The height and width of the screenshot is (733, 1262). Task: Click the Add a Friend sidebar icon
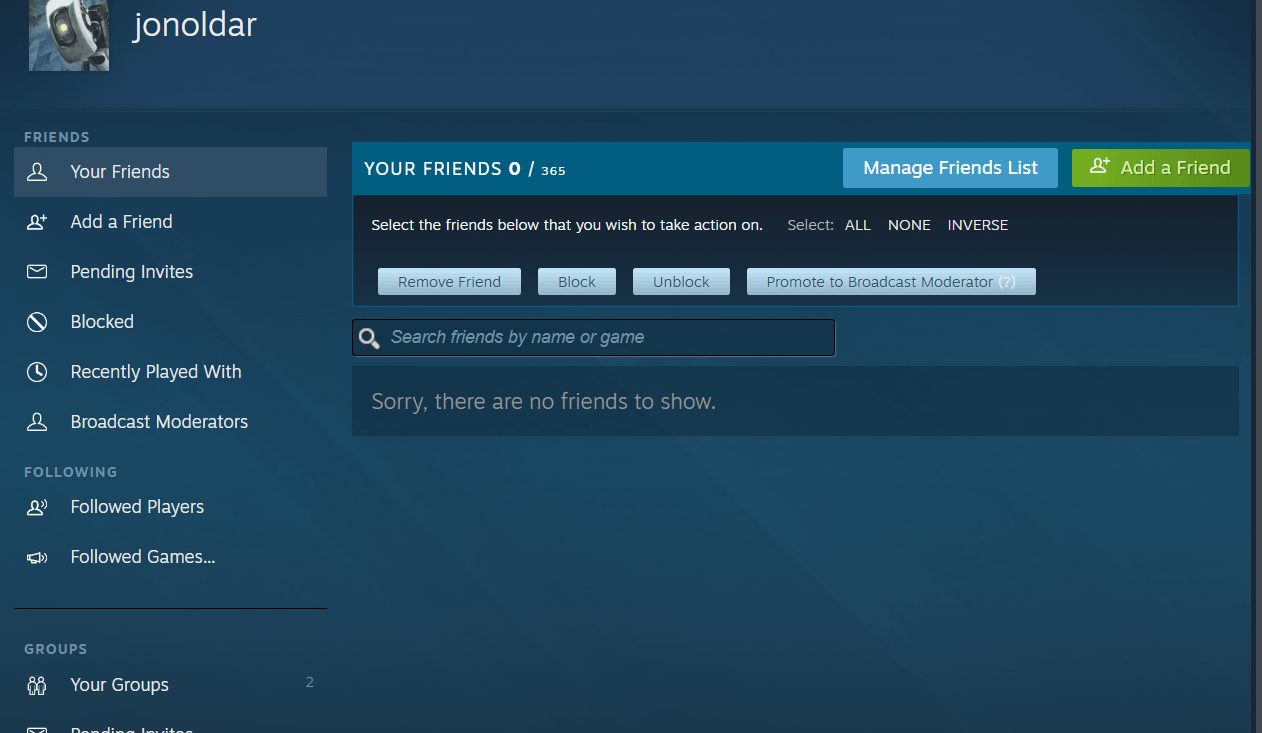[x=37, y=222]
